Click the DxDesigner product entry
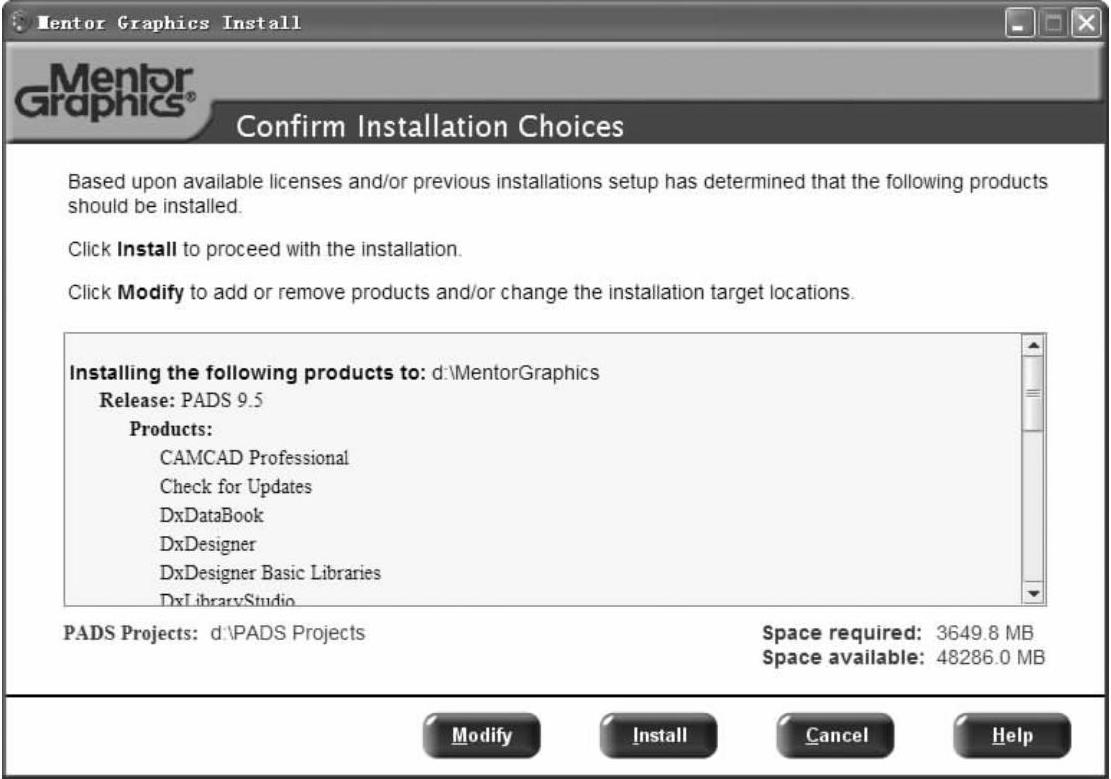Screen dimensions: 1111x779 point(208,545)
